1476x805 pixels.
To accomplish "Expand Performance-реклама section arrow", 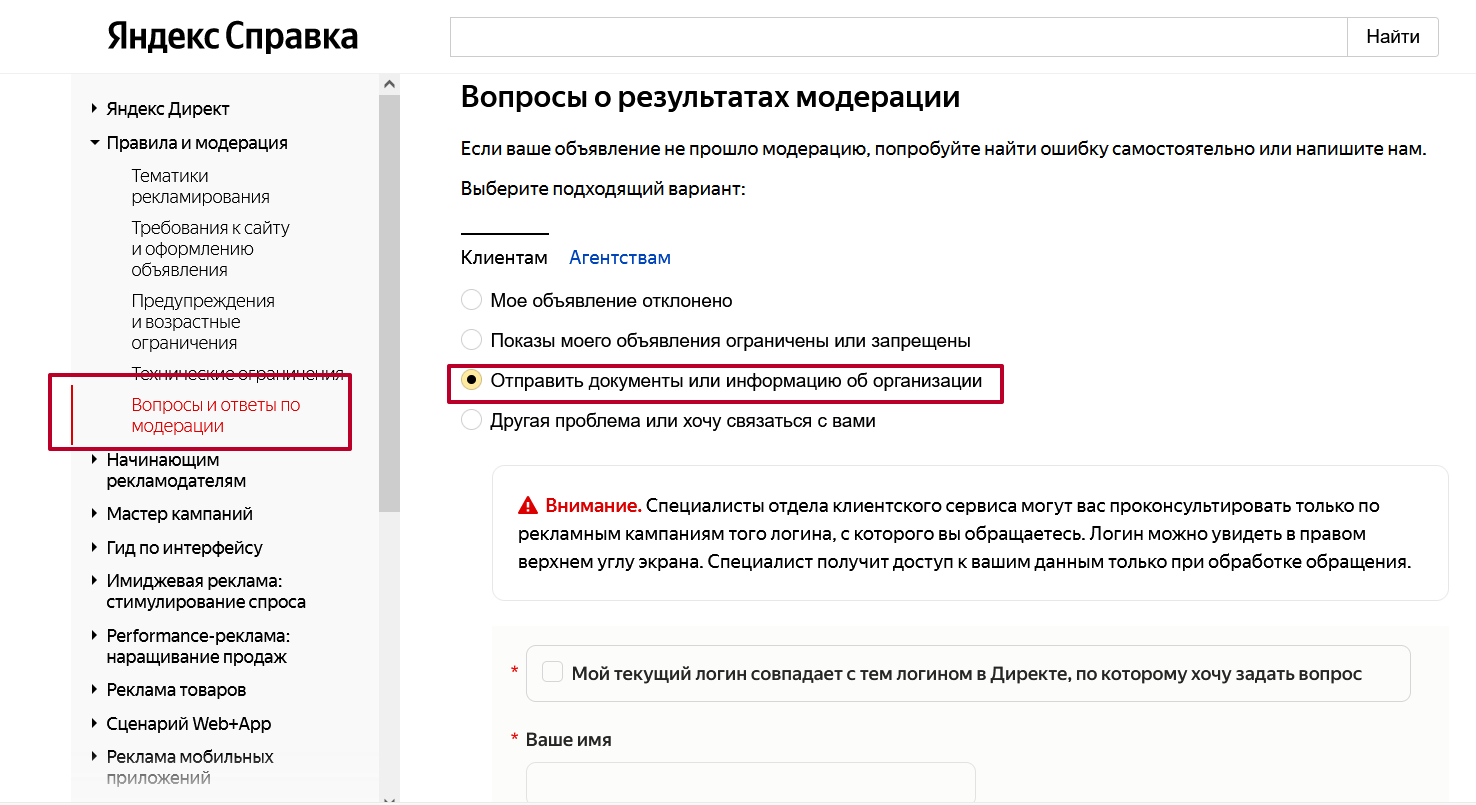I will click(x=94, y=636).
